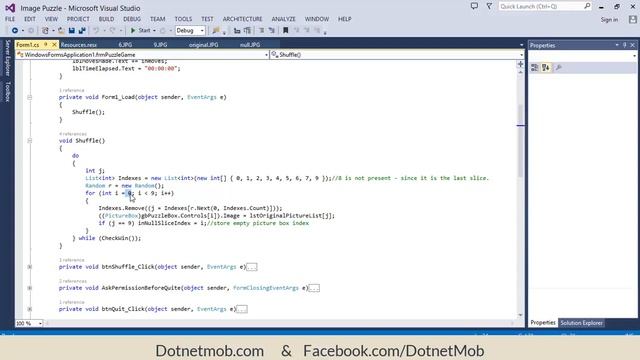Toggle a bookmark with the bookmark icon
This screenshot has height=360, width=640.
tap(286, 31)
